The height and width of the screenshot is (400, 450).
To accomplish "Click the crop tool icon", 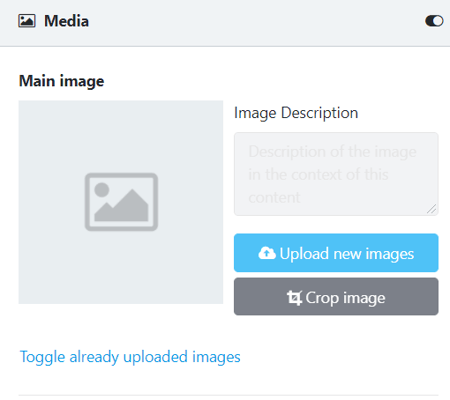I will (294, 298).
